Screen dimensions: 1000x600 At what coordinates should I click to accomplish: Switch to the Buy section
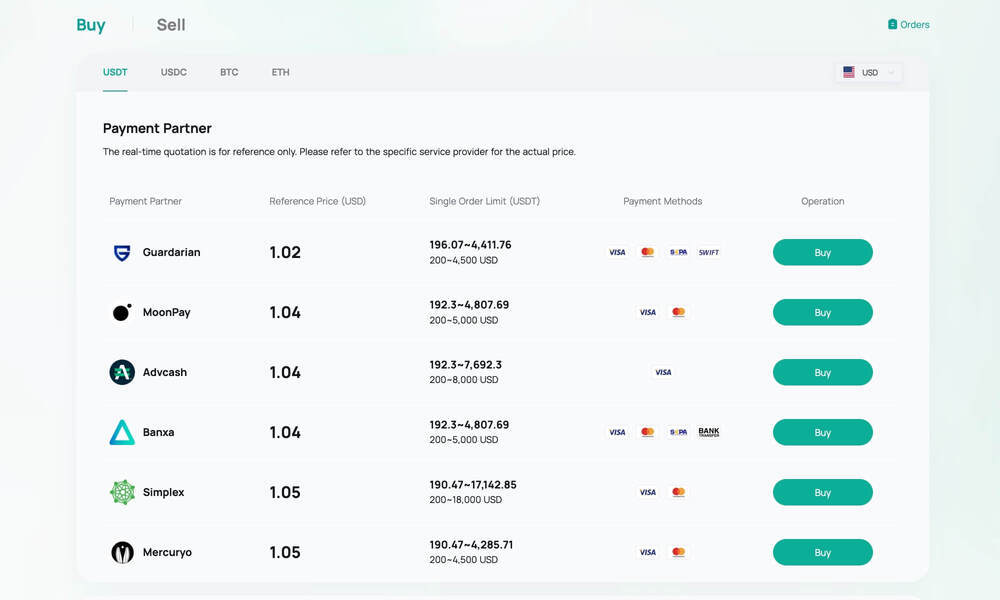point(91,25)
